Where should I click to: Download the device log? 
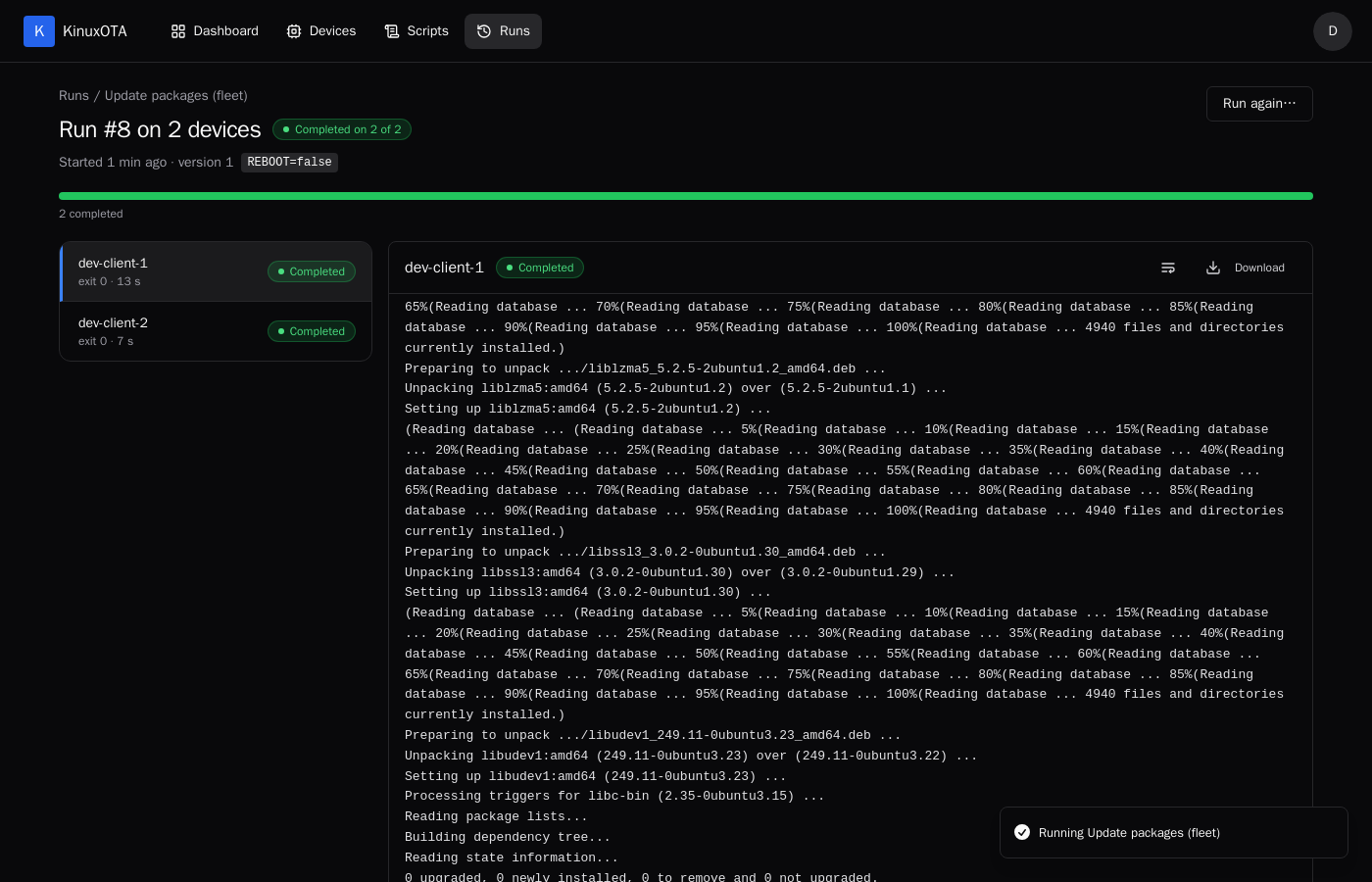[1246, 268]
